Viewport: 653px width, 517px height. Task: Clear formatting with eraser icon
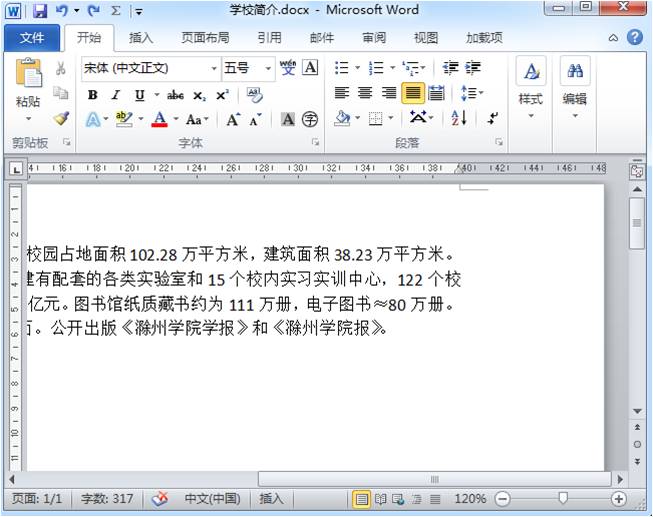(x=254, y=95)
